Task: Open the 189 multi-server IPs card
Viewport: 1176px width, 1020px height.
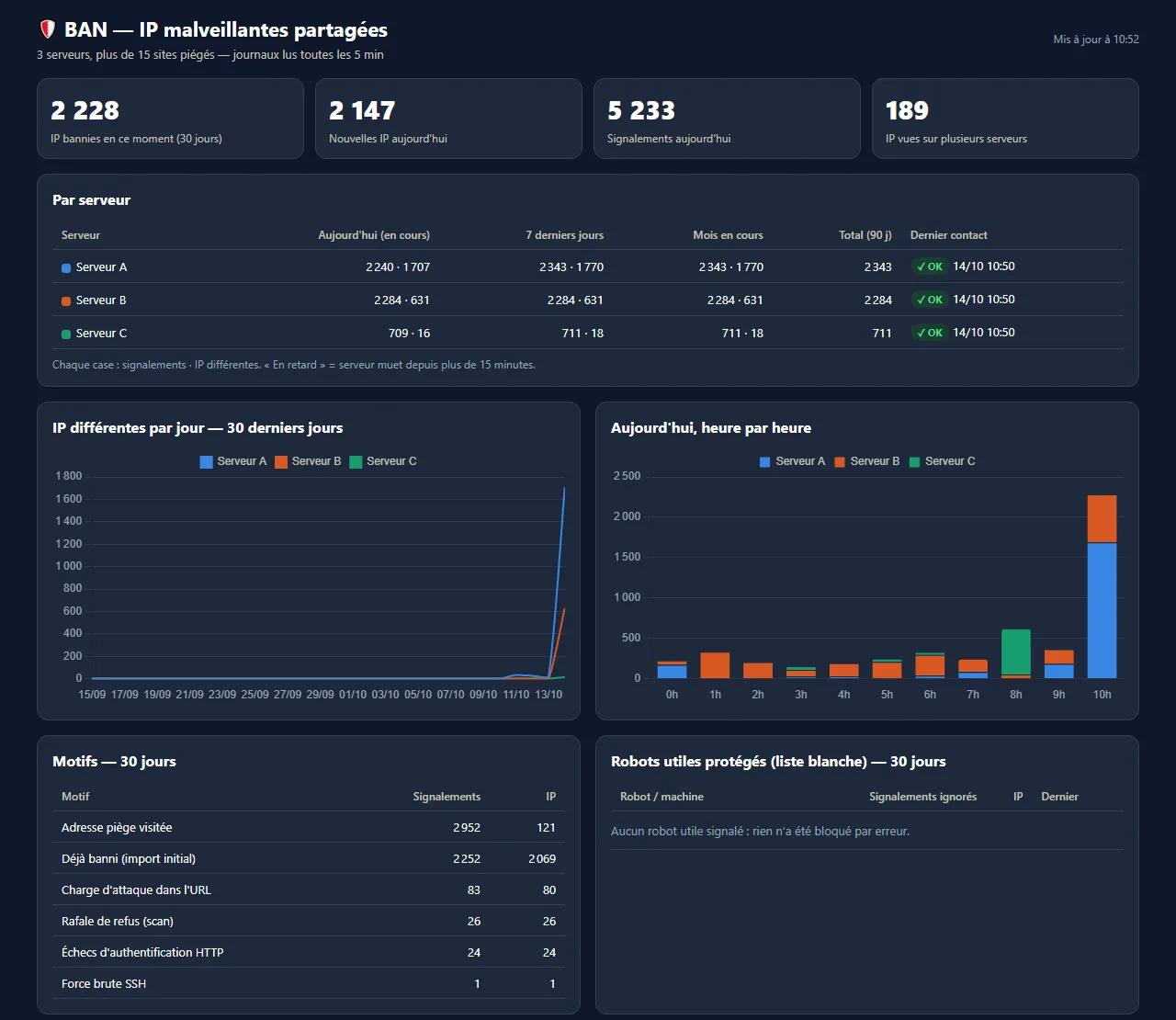Action: point(1005,119)
